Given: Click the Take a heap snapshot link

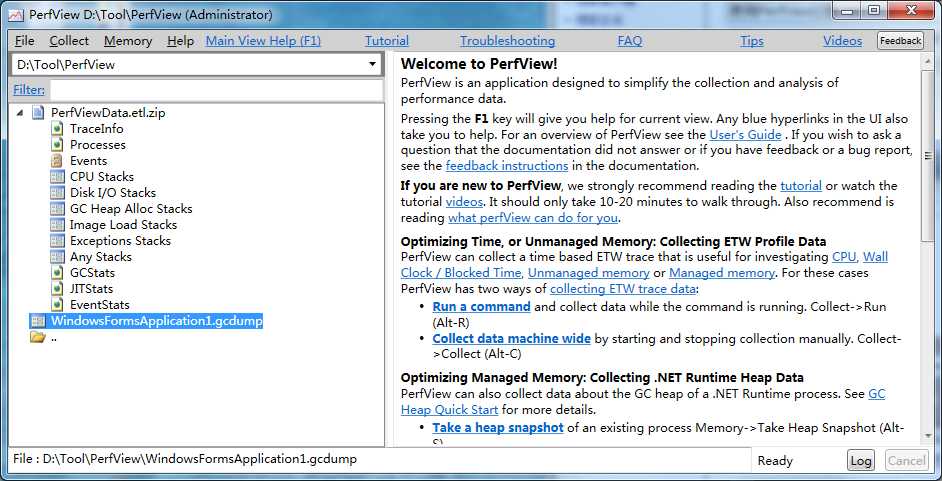Looking at the screenshot, I should tap(498, 428).
